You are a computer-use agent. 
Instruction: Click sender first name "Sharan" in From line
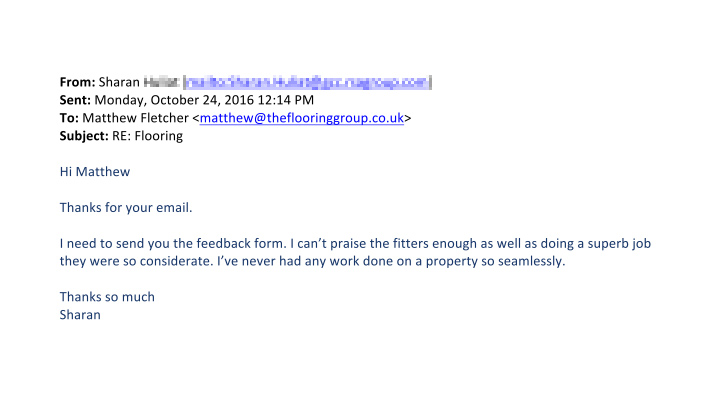(x=119, y=82)
